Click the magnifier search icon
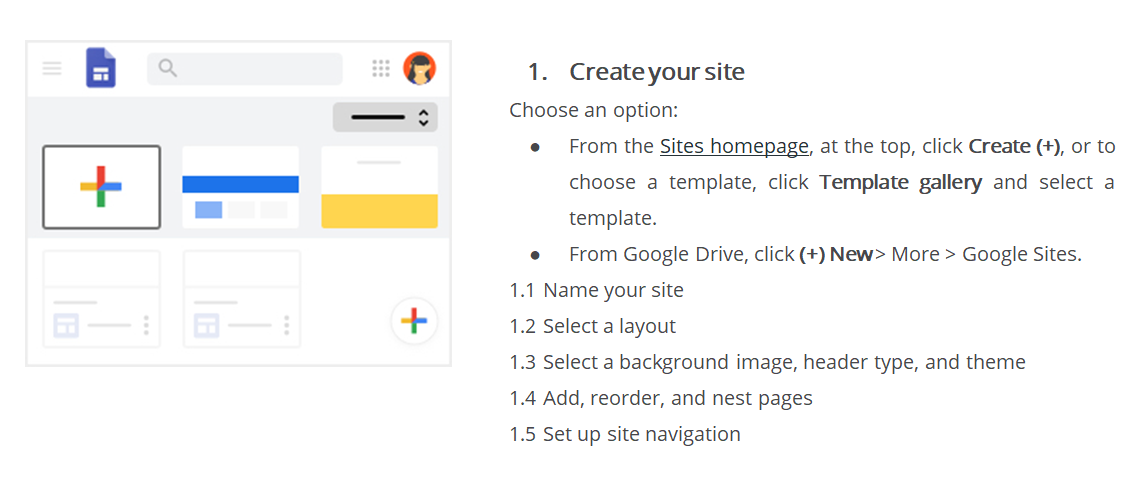Image resolution: width=1127 pixels, height=490 pixels. (x=168, y=68)
